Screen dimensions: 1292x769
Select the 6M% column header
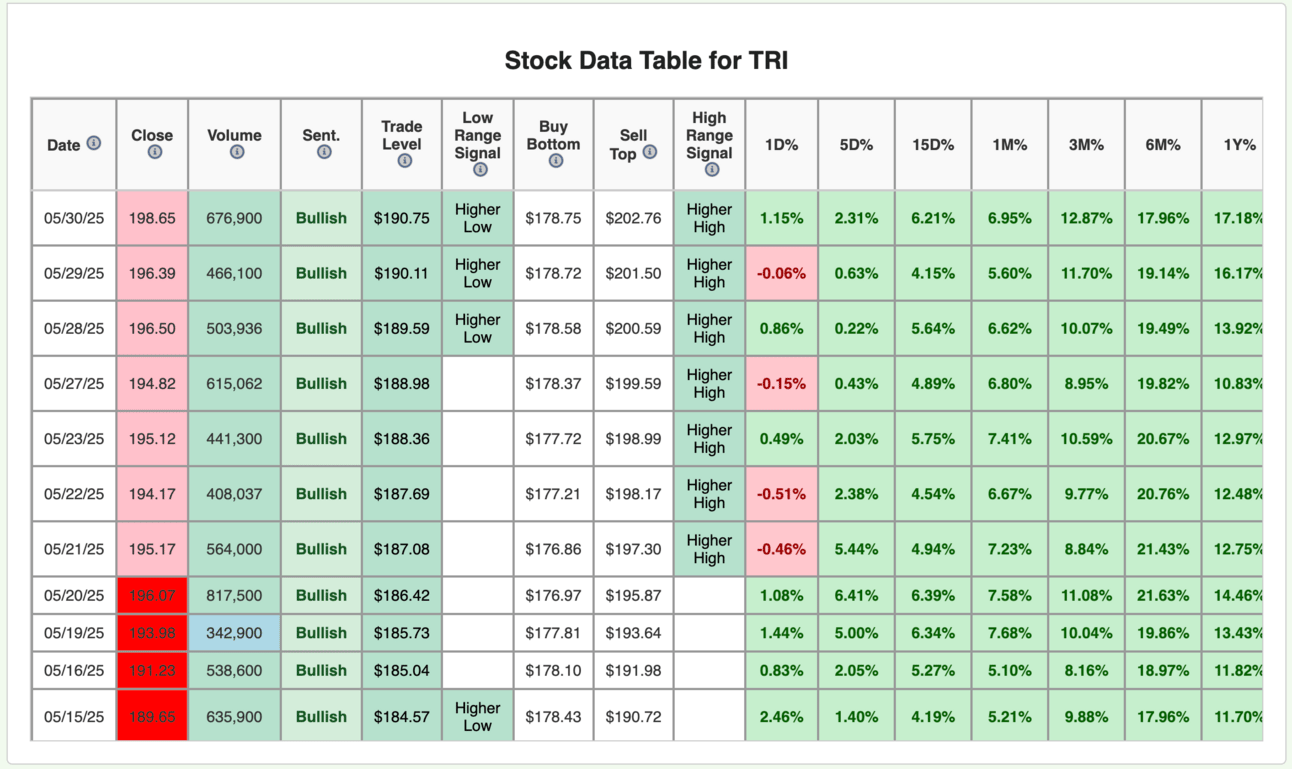tap(1163, 145)
